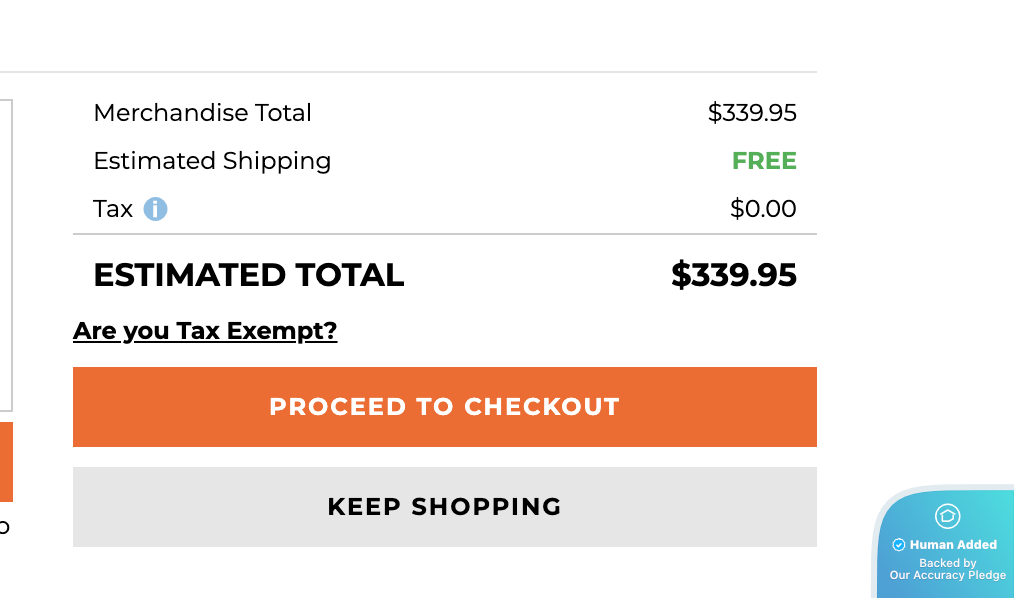
Task: Click the Tax info icon
Action: [x=155, y=209]
